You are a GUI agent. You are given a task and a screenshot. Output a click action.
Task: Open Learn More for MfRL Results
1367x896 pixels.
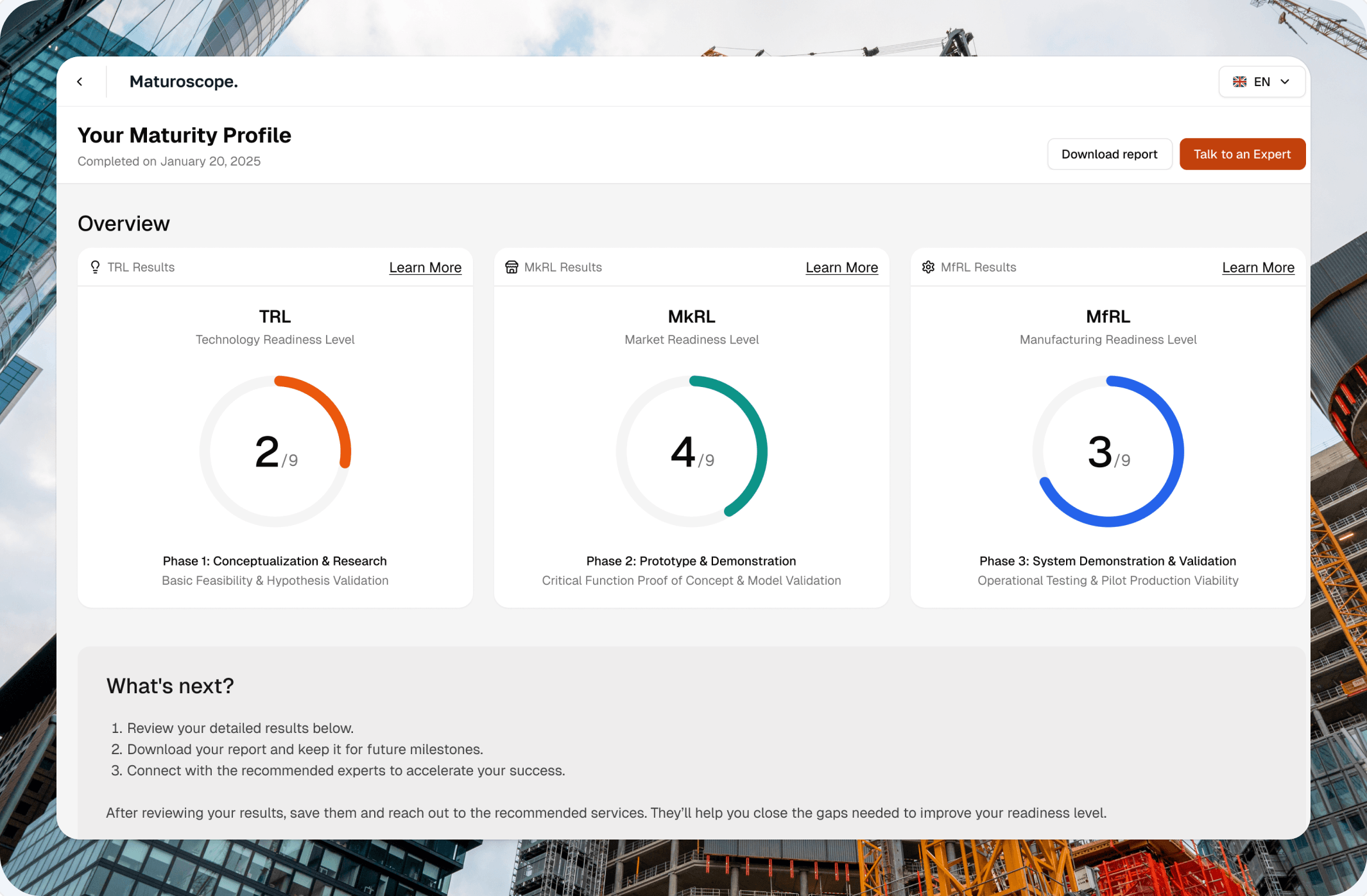point(1258,268)
